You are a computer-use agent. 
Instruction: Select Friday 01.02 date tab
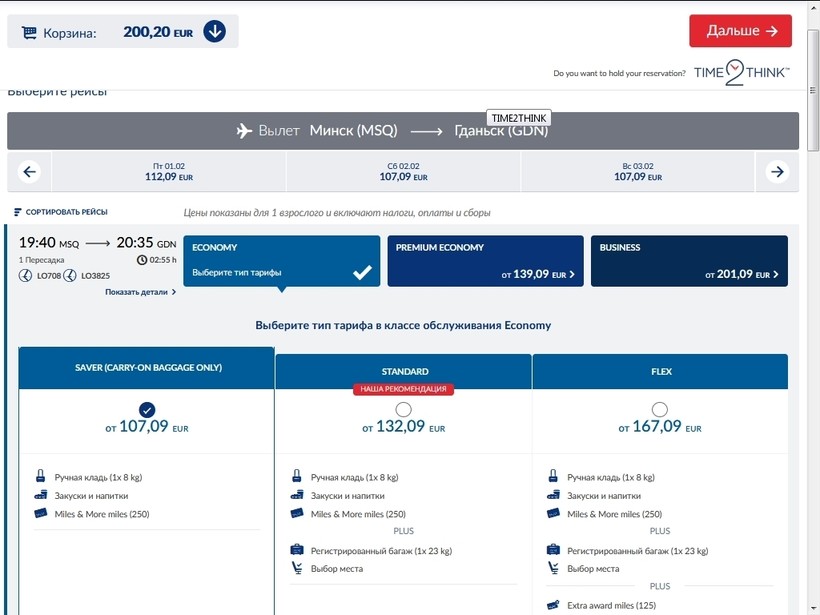click(168, 172)
